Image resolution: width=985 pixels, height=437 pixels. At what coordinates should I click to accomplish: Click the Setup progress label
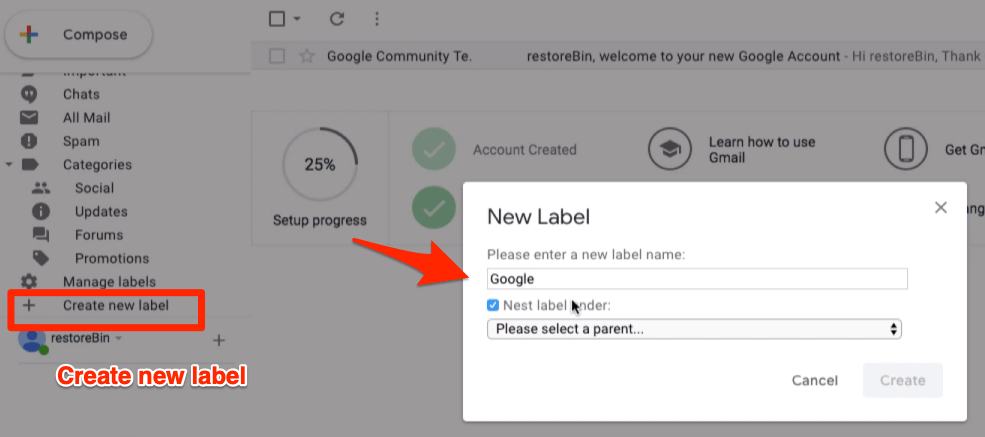pyautogui.click(x=320, y=220)
